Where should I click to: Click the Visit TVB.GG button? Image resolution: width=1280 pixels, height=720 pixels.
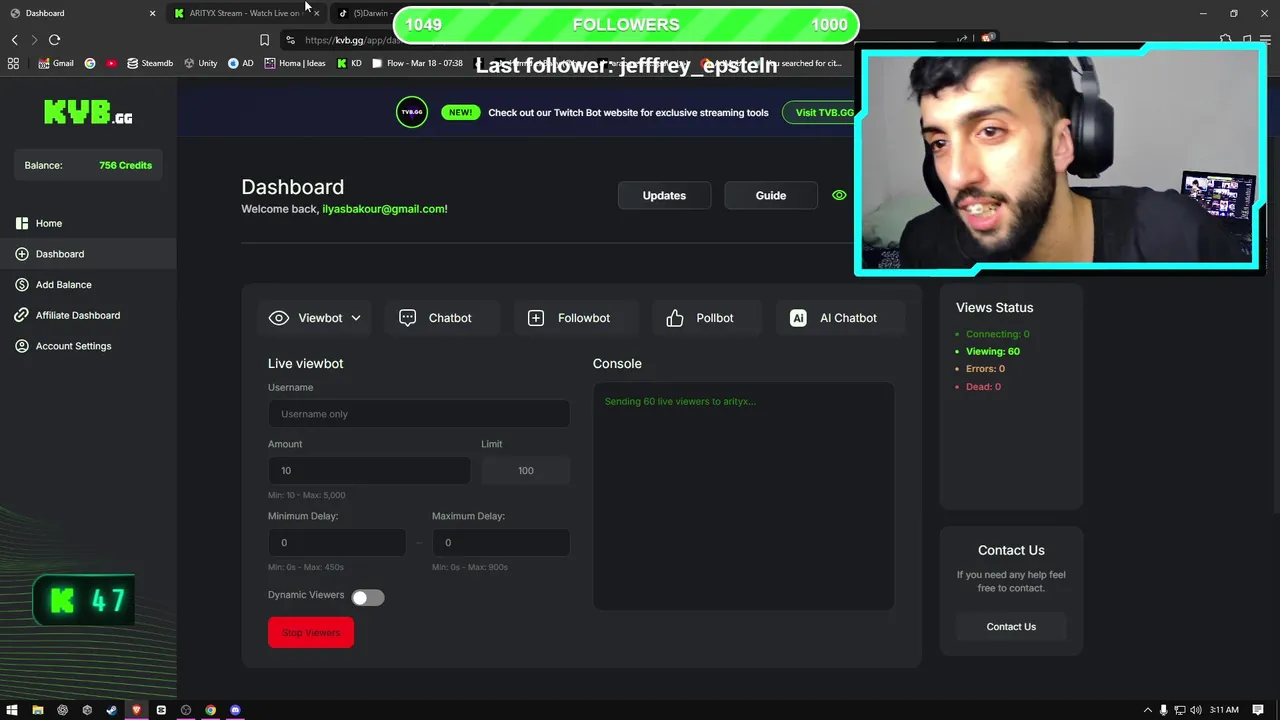point(820,112)
